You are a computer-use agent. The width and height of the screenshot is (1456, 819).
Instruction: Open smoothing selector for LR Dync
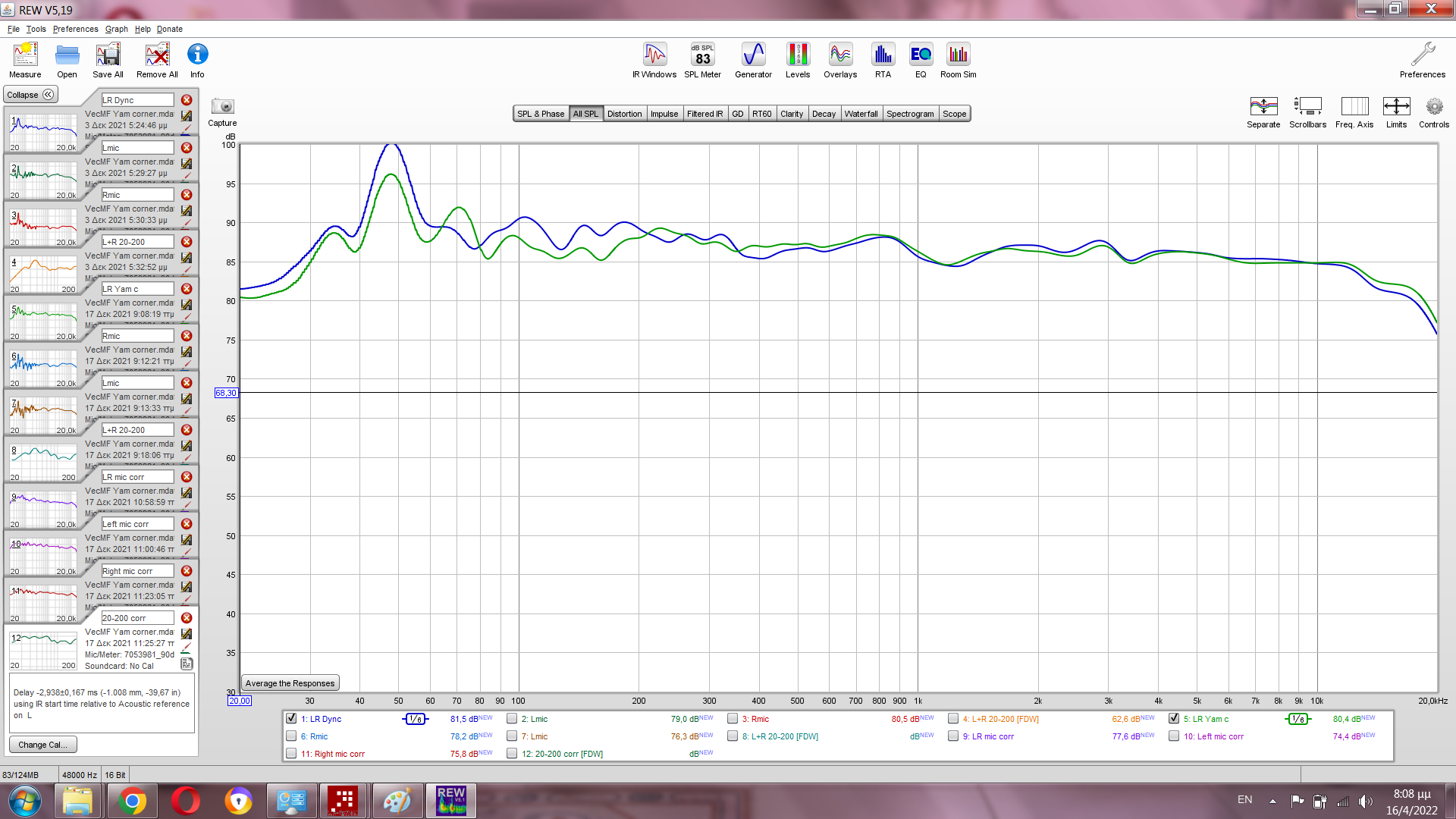point(415,719)
